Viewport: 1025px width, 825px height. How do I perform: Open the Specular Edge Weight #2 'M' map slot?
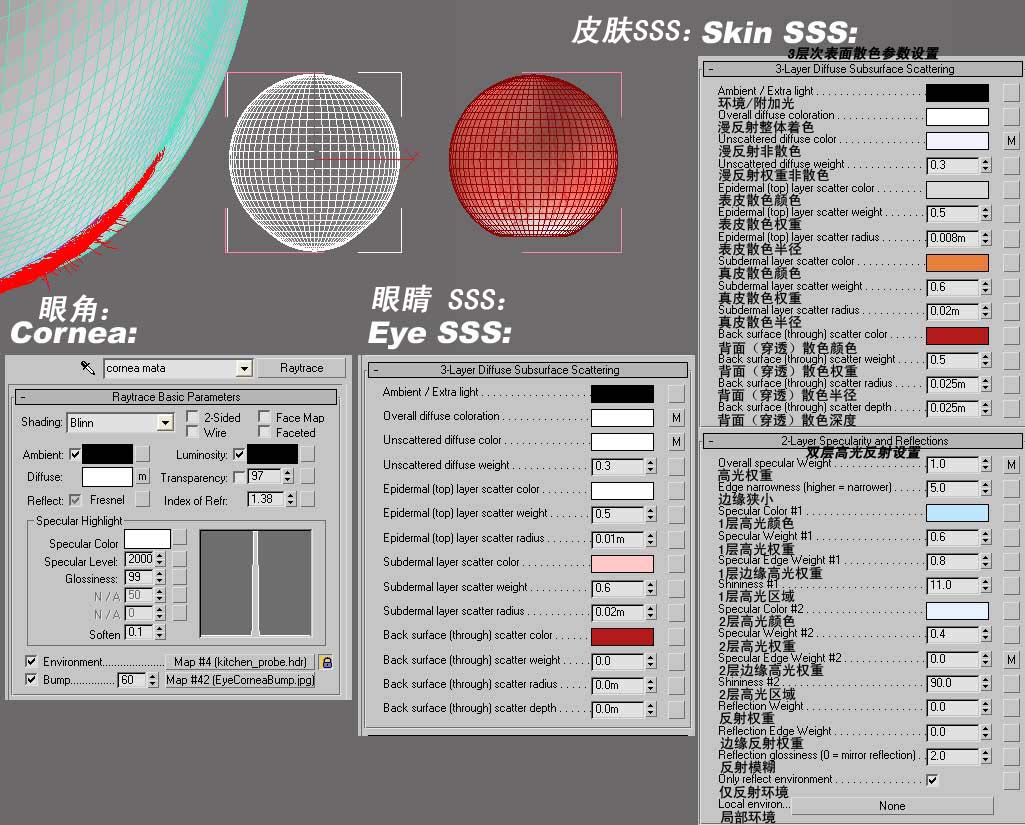pos(1011,659)
